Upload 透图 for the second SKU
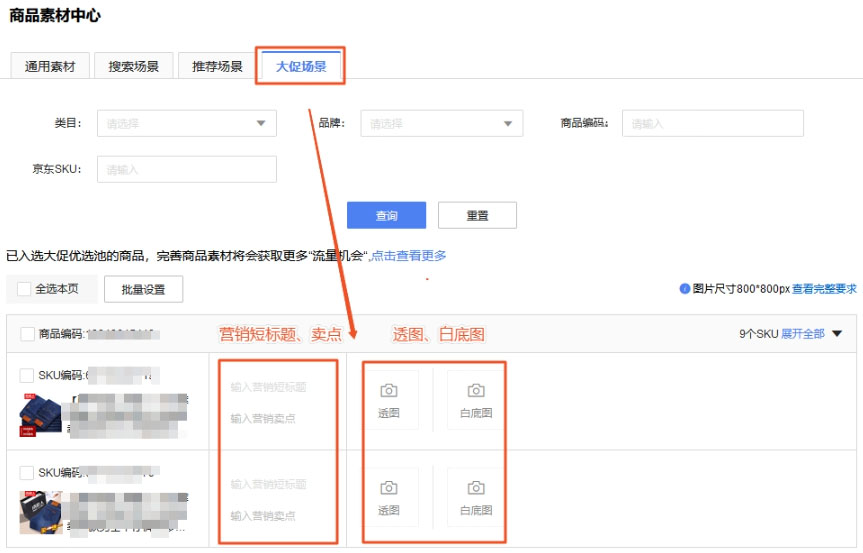This screenshot has width=863, height=553. [x=389, y=497]
